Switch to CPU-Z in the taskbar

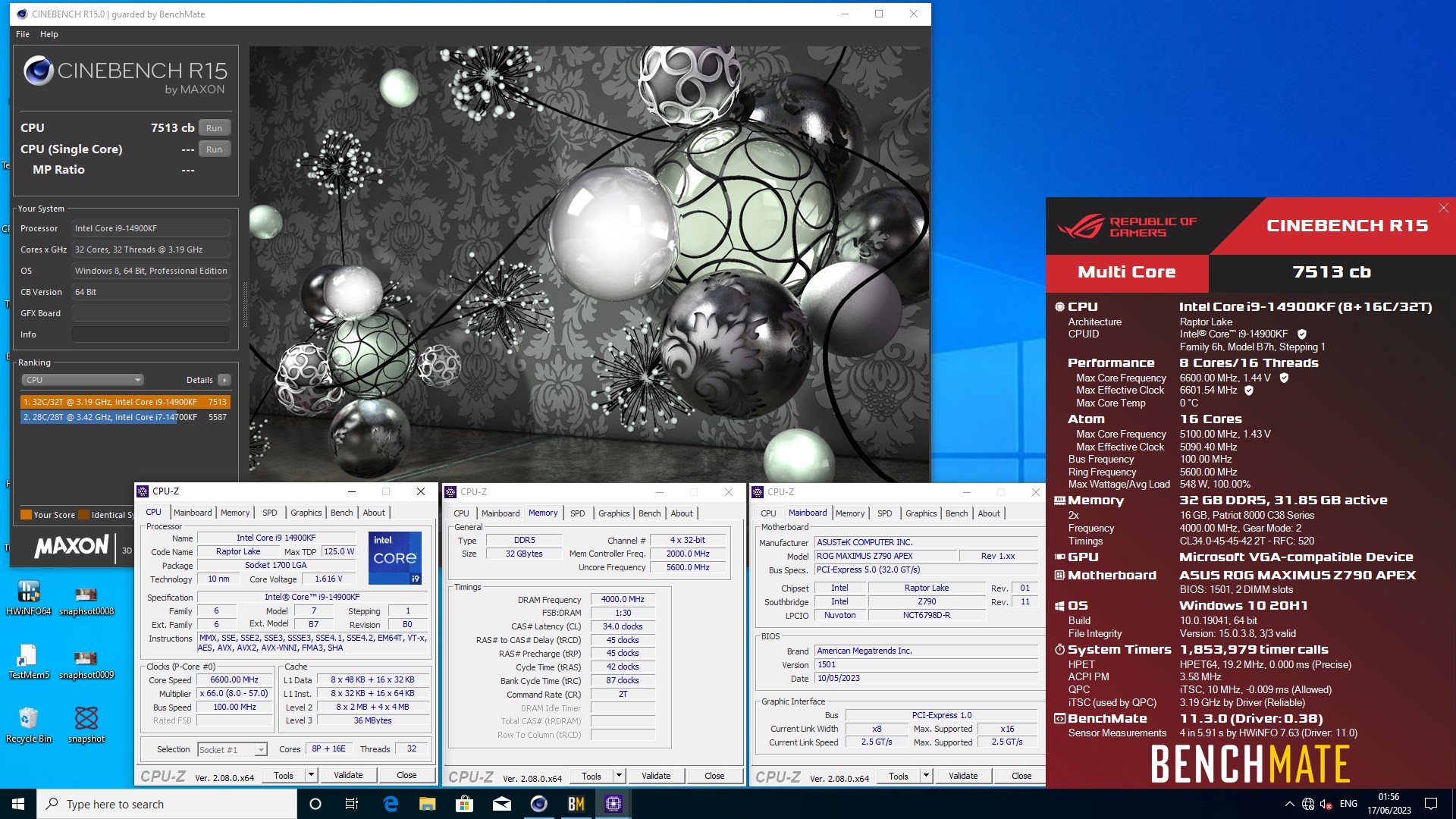613,804
